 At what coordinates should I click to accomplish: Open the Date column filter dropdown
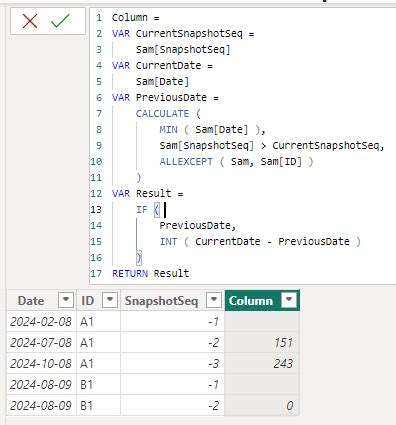(x=66, y=300)
